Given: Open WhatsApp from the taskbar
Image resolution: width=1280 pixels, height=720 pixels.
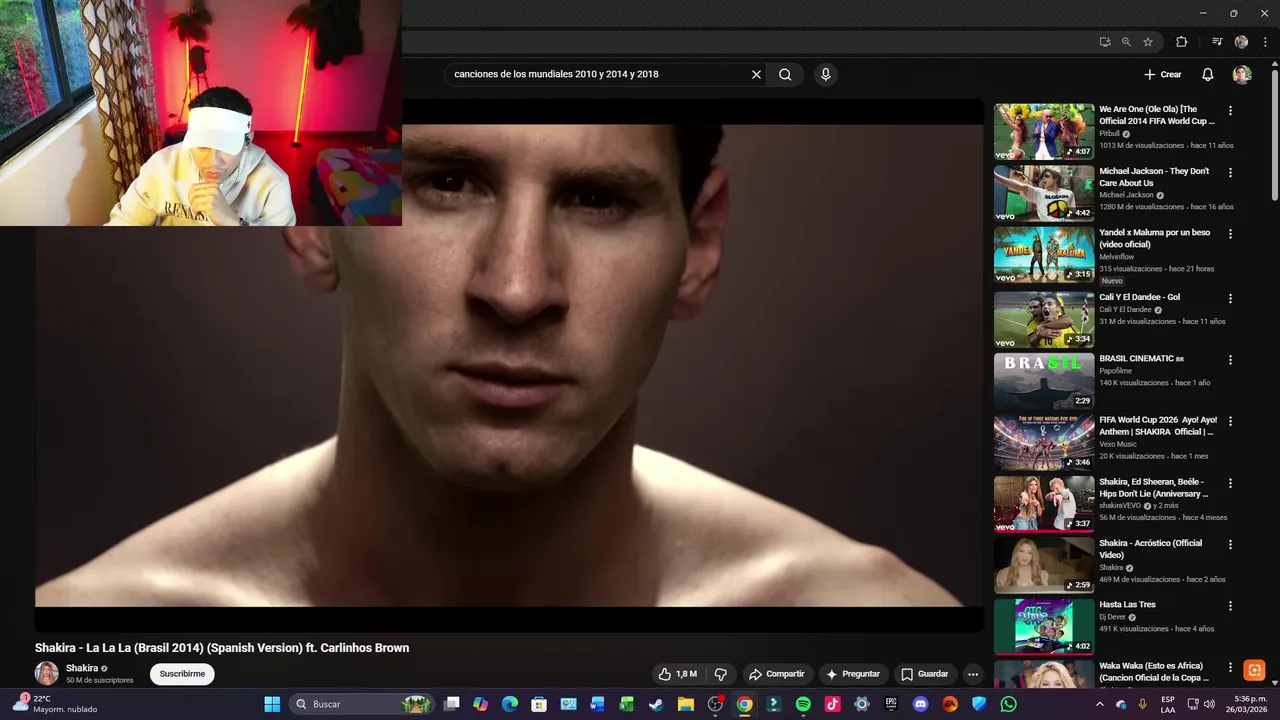Looking at the screenshot, I should point(1008,704).
